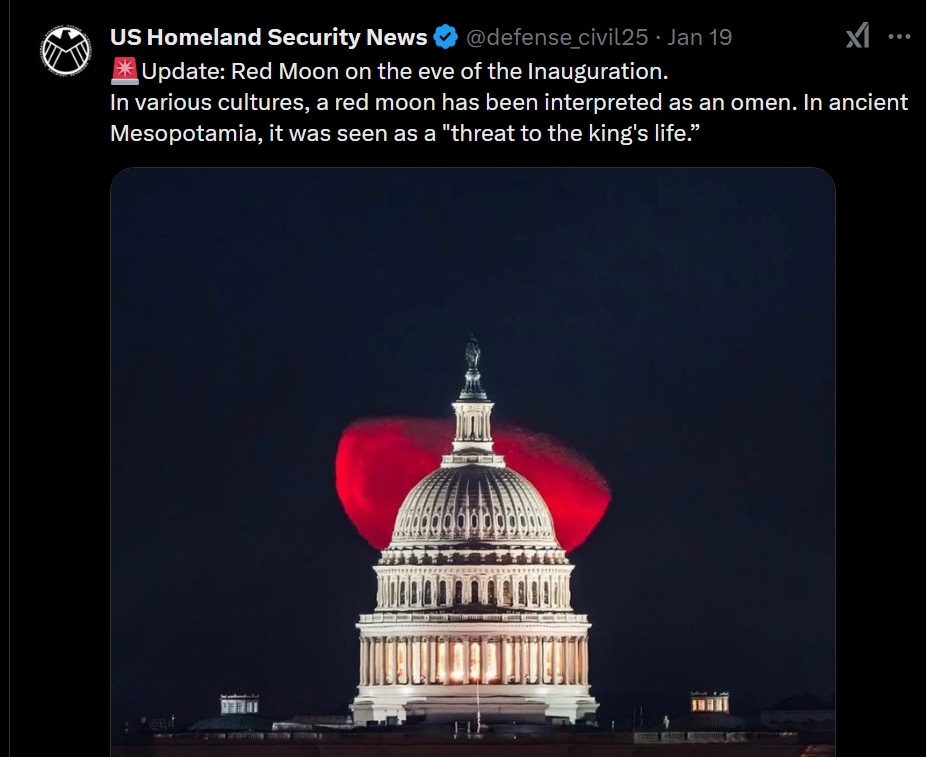The image size is (926, 757).
Task: Click the lit columns of the Capitol
Action: [x=473, y=660]
